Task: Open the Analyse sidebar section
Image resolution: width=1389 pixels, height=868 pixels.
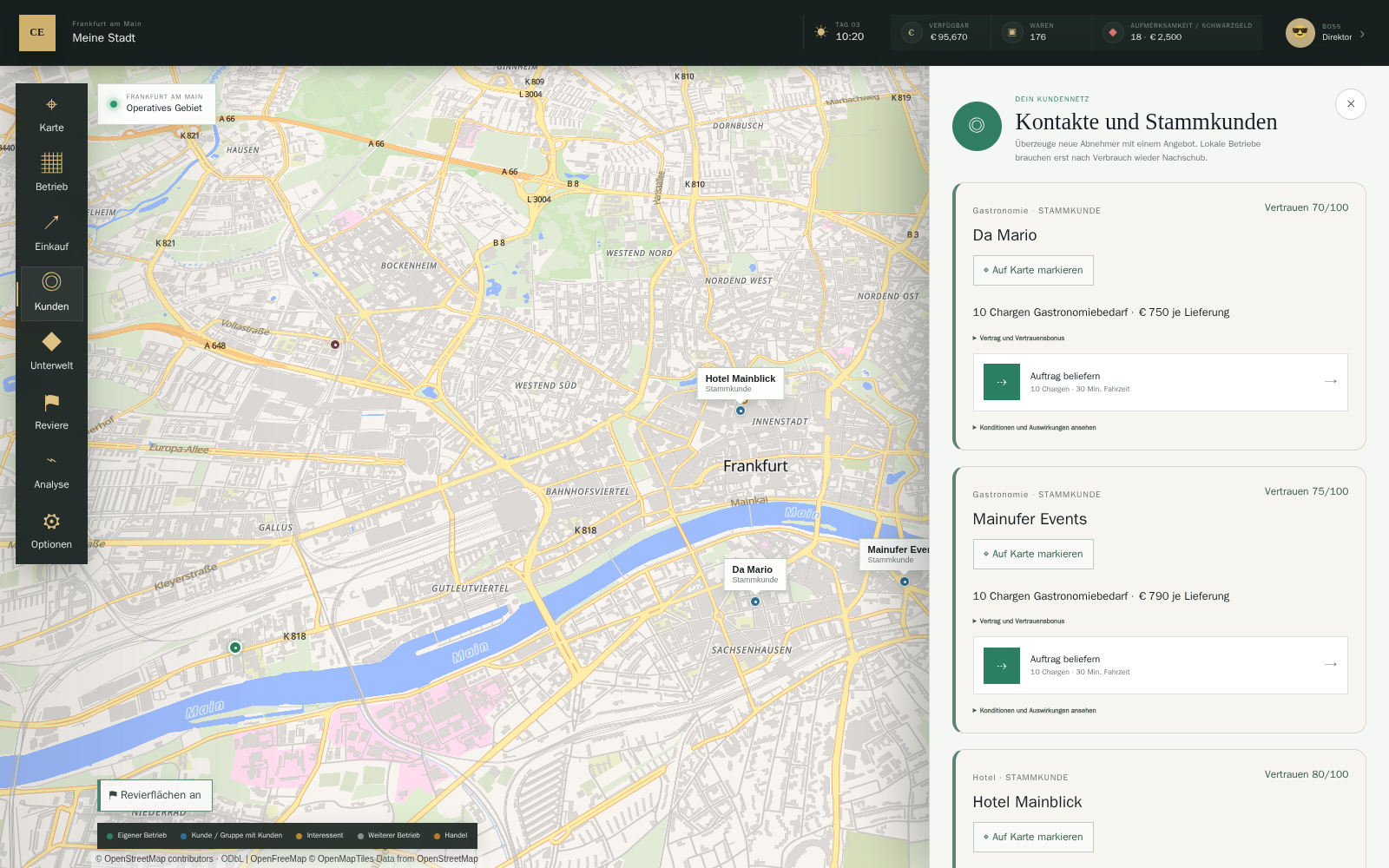Action: point(51,472)
